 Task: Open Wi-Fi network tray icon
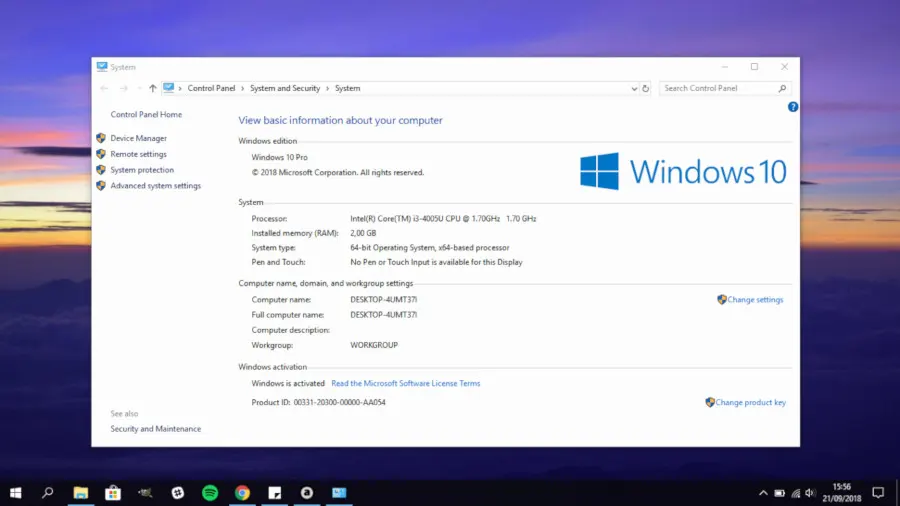(x=796, y=493)
